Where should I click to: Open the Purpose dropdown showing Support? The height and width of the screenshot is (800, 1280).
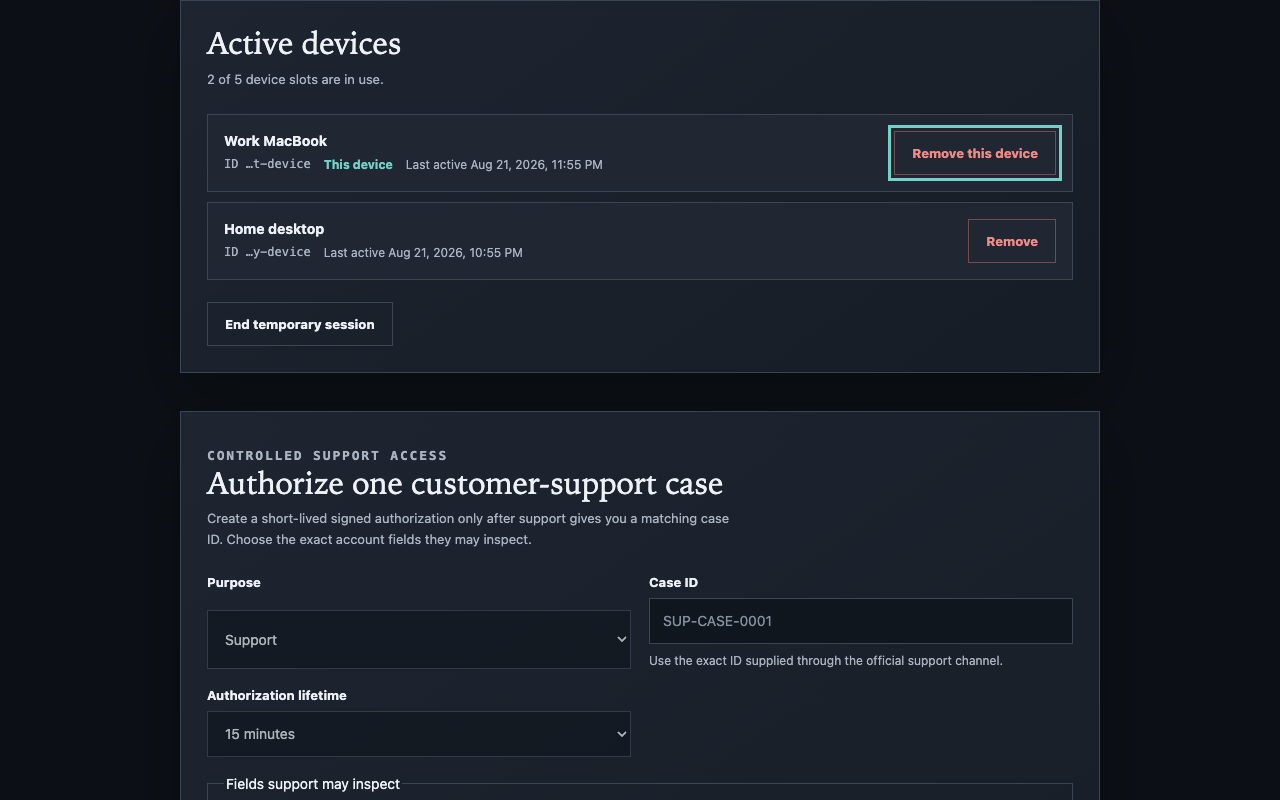[419, 639]
